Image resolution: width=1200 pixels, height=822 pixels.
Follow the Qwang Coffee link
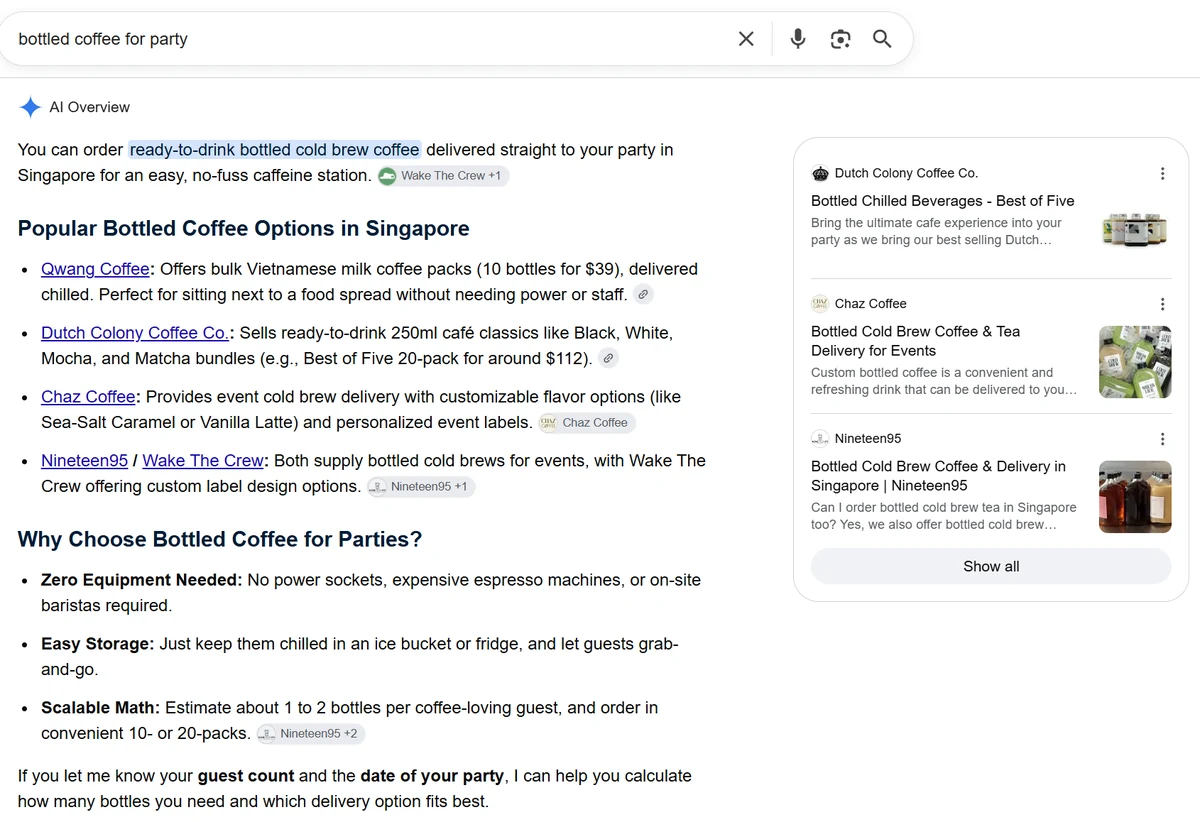[x=95, y=269]
